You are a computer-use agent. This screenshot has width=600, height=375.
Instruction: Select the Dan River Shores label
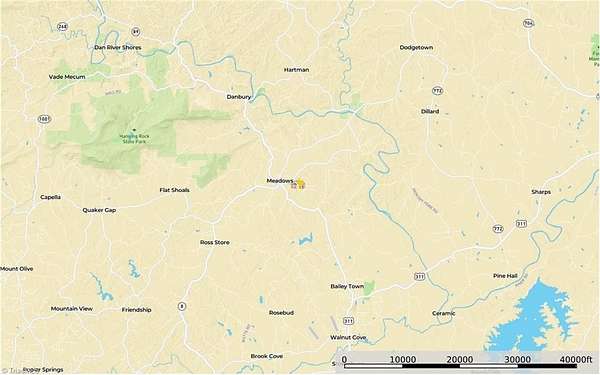click(118, 47)
